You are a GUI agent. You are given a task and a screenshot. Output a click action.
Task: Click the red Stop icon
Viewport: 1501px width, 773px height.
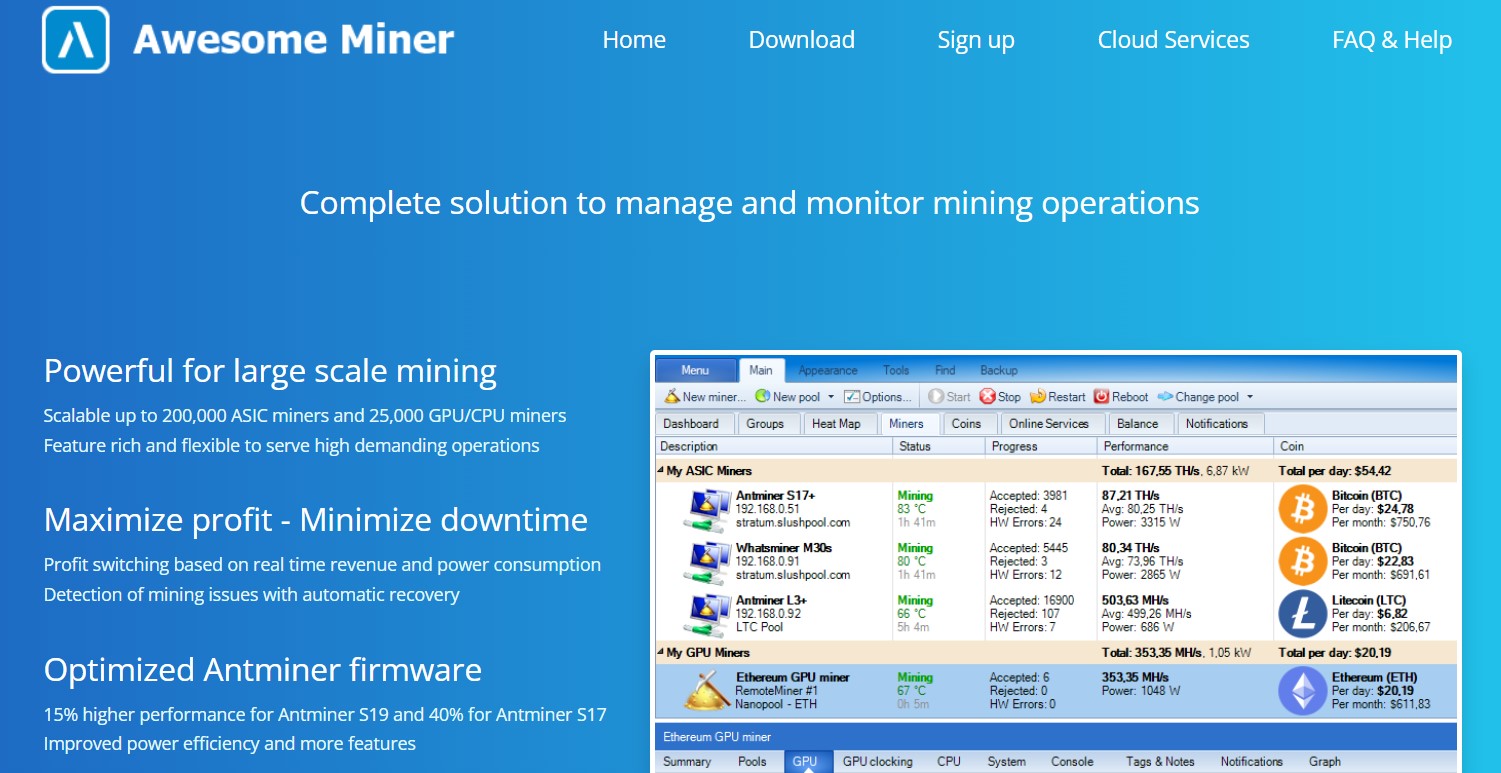pyautogui.click(x=988, y=397)
